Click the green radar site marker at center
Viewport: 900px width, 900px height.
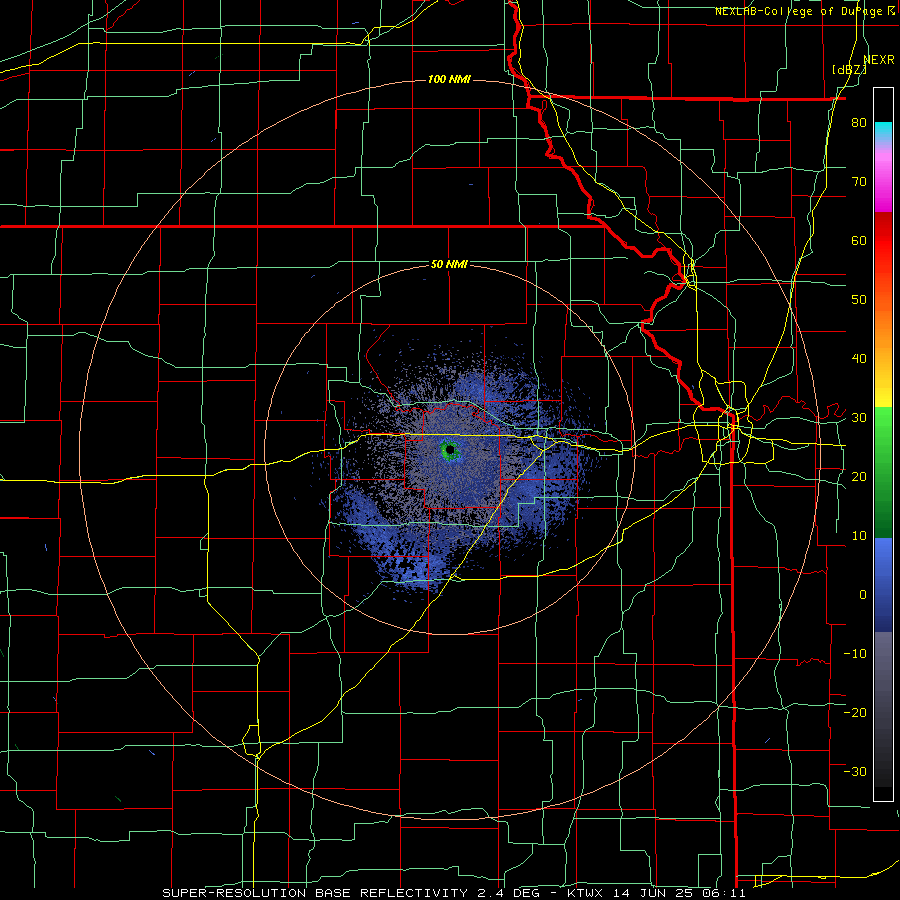click(x=450, y=451)
